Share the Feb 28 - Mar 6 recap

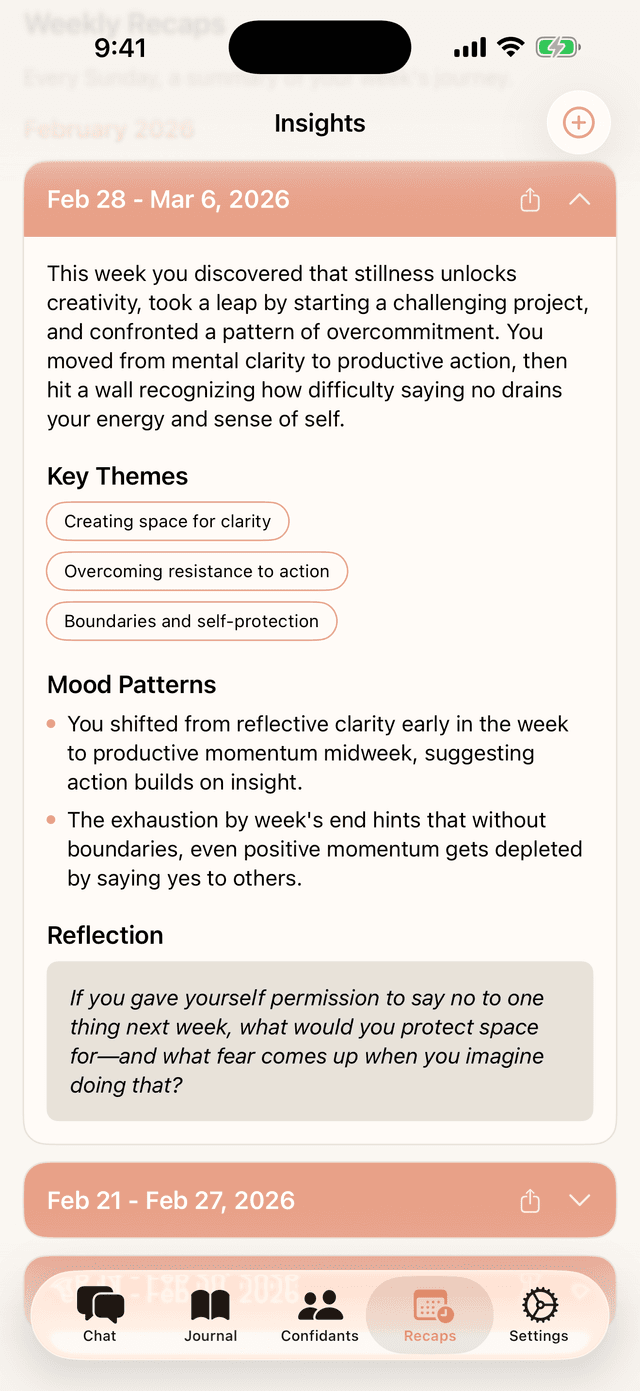(530, 200)
